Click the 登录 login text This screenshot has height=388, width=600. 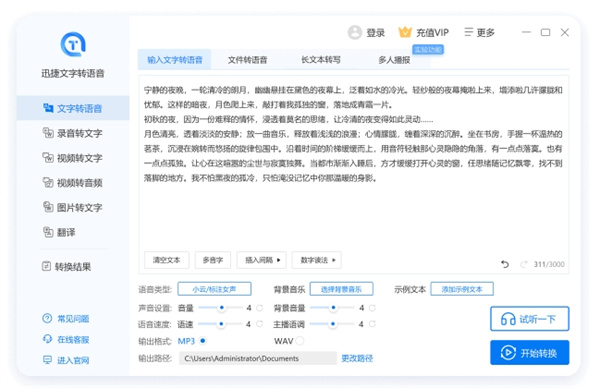tap(375, 33)
